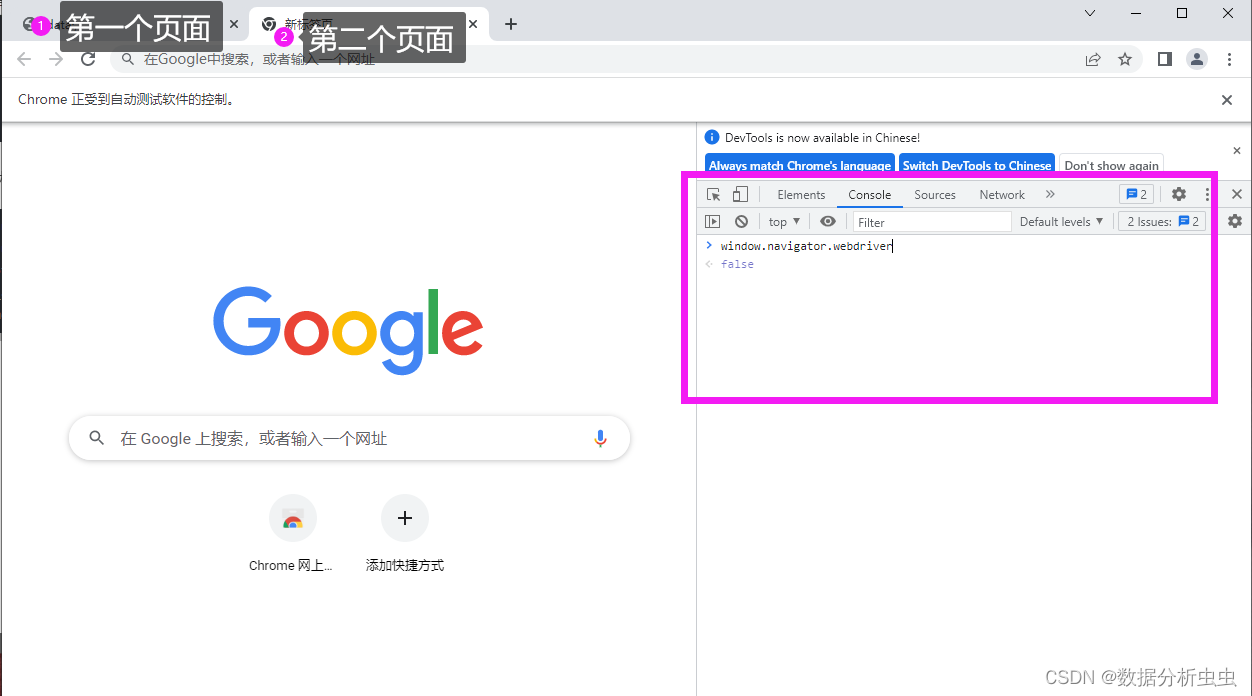Focus the Google search box
The image size is (1252, 696).
coord(349,438)
